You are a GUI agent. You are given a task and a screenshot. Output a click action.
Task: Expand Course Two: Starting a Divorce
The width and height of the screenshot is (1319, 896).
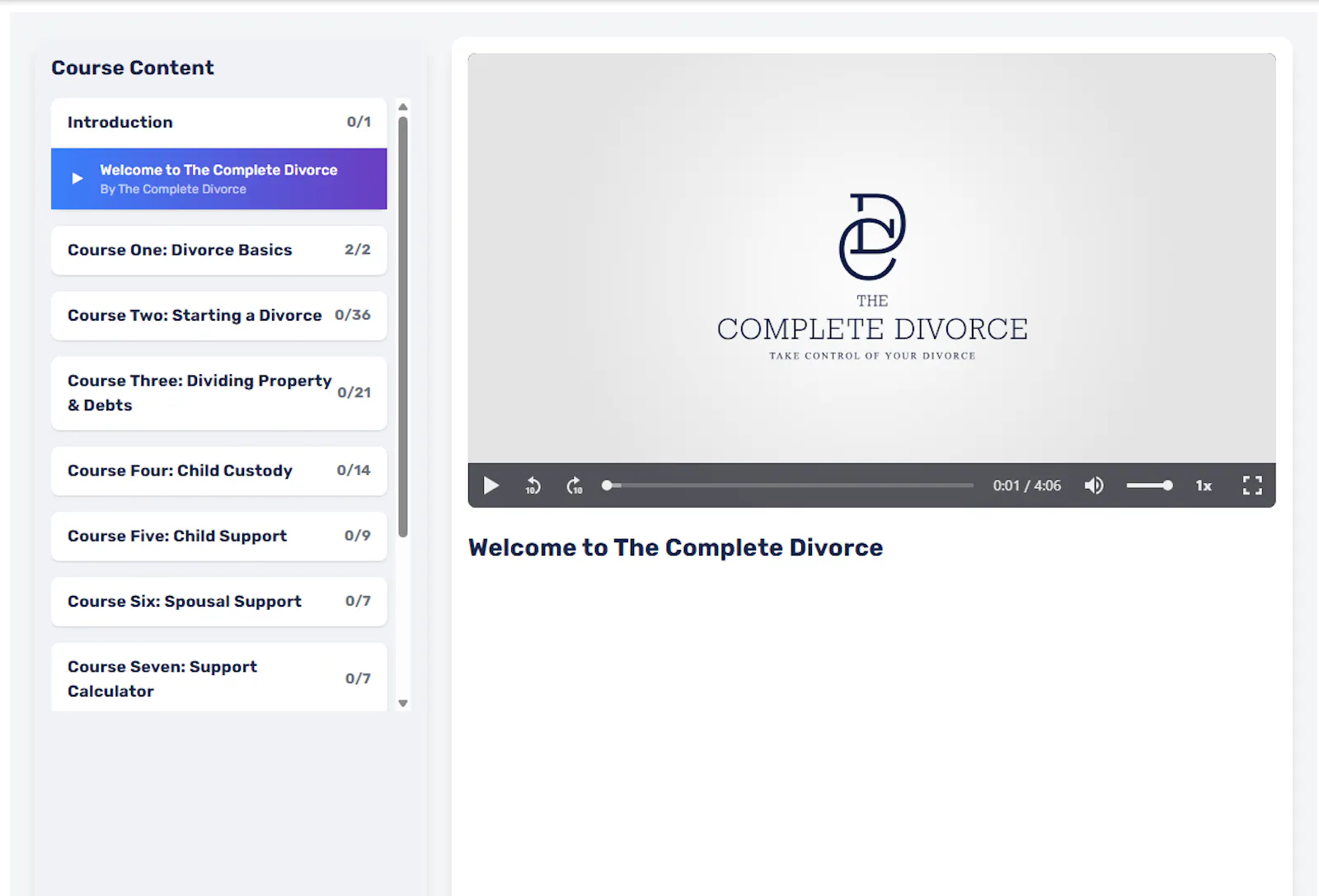click(x=219, y=315)
